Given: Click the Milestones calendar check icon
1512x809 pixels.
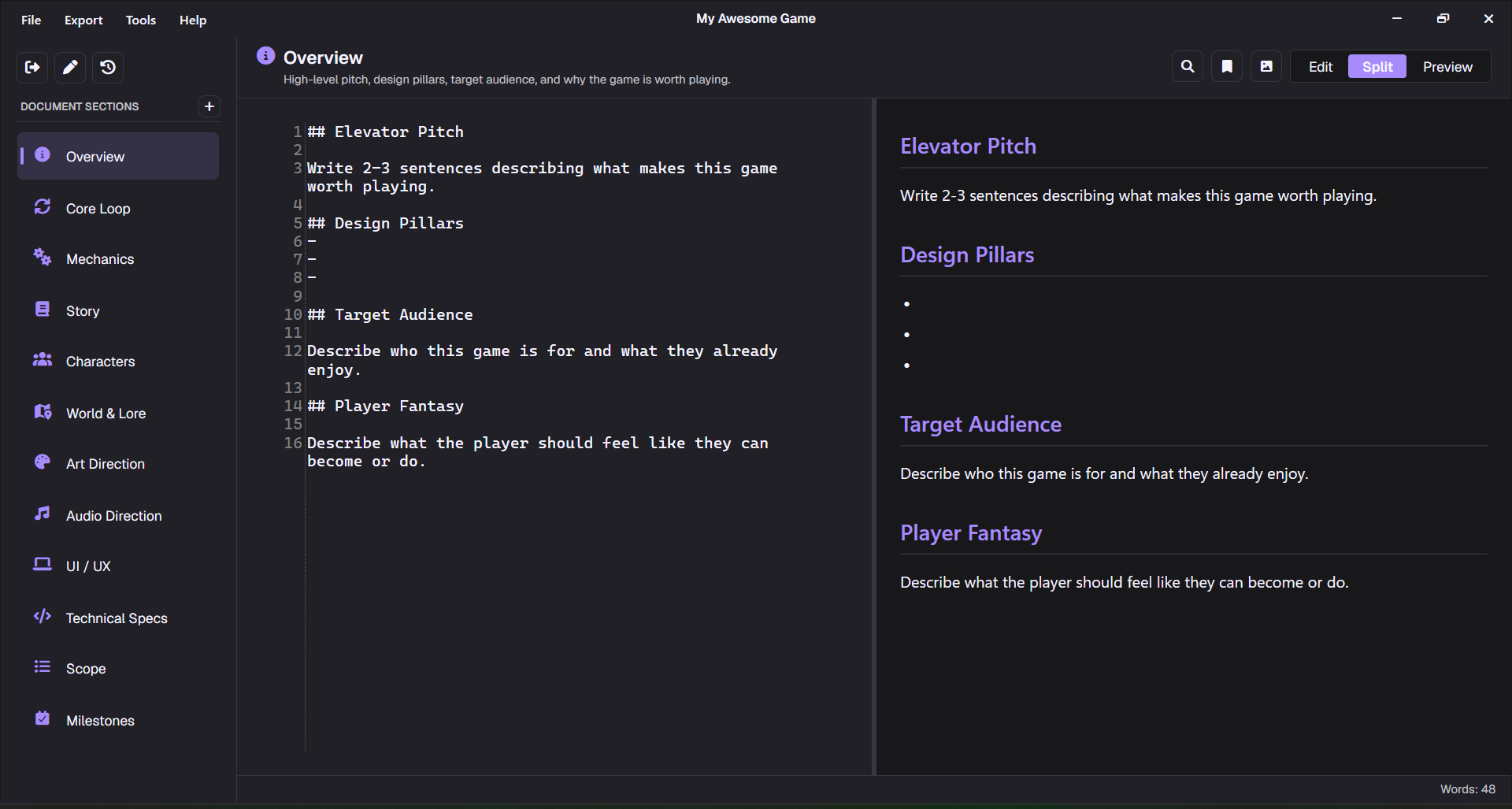Looking at the screenshot, I should click(x=43, y=718).
